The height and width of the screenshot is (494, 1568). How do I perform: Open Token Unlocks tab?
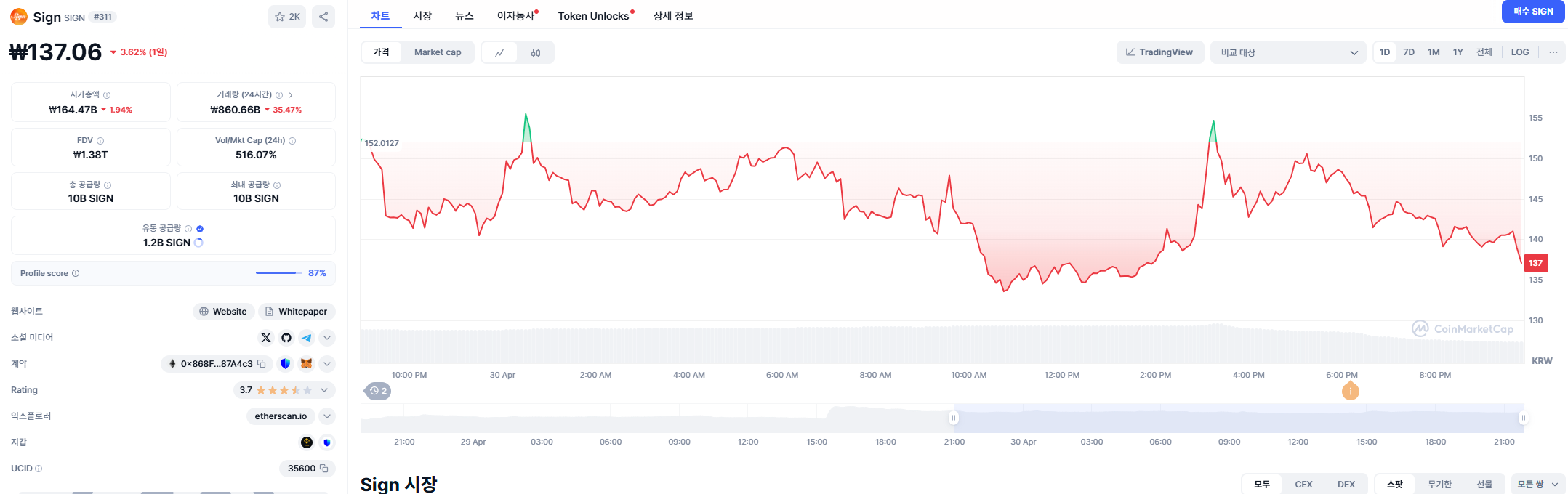click(595, 16)
